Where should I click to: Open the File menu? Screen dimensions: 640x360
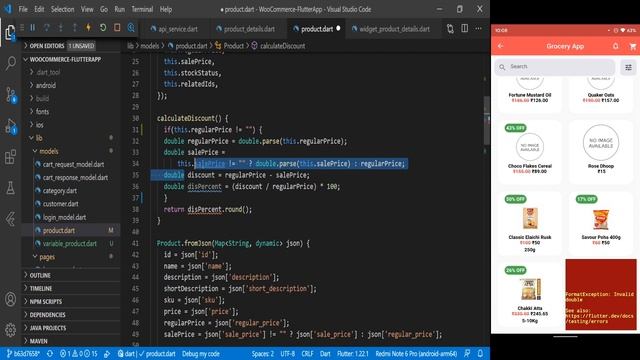click(23, 9)
